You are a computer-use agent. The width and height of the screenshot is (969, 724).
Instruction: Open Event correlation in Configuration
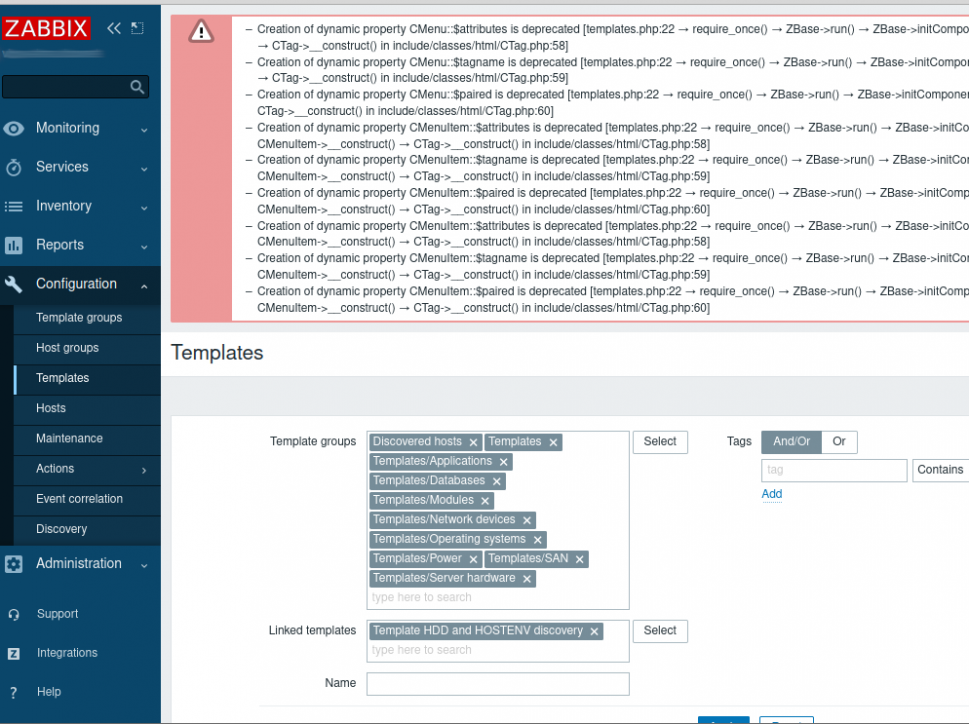79,499
